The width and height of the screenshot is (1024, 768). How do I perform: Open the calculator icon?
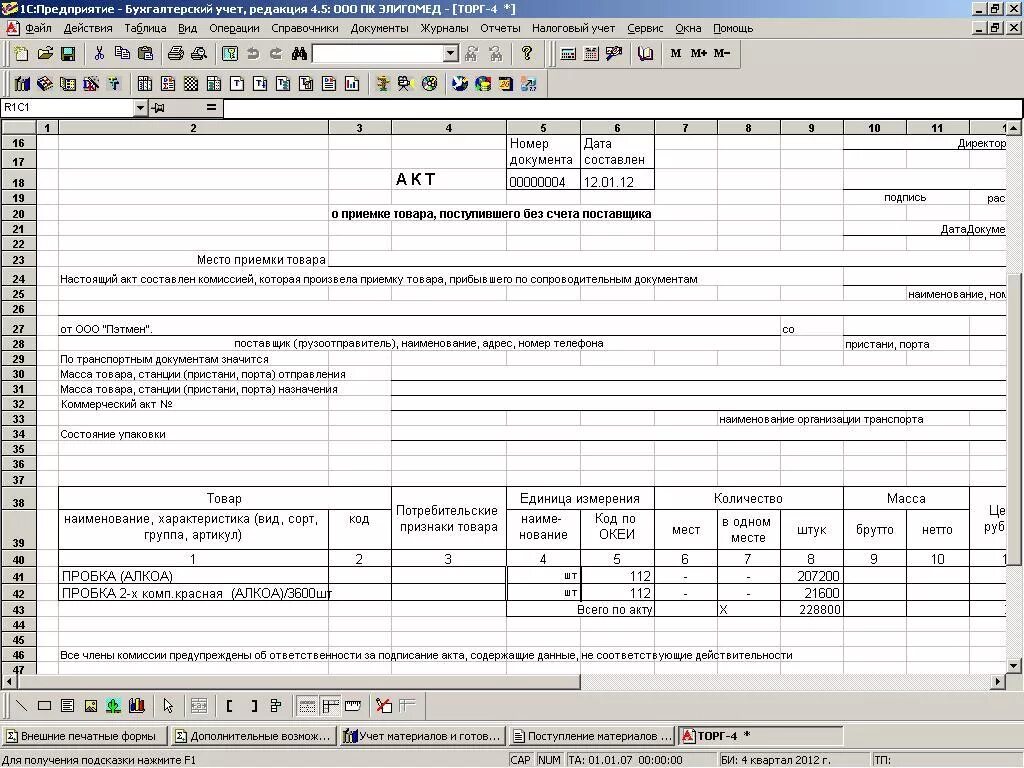pyautogui.click(x=568, y=54)
